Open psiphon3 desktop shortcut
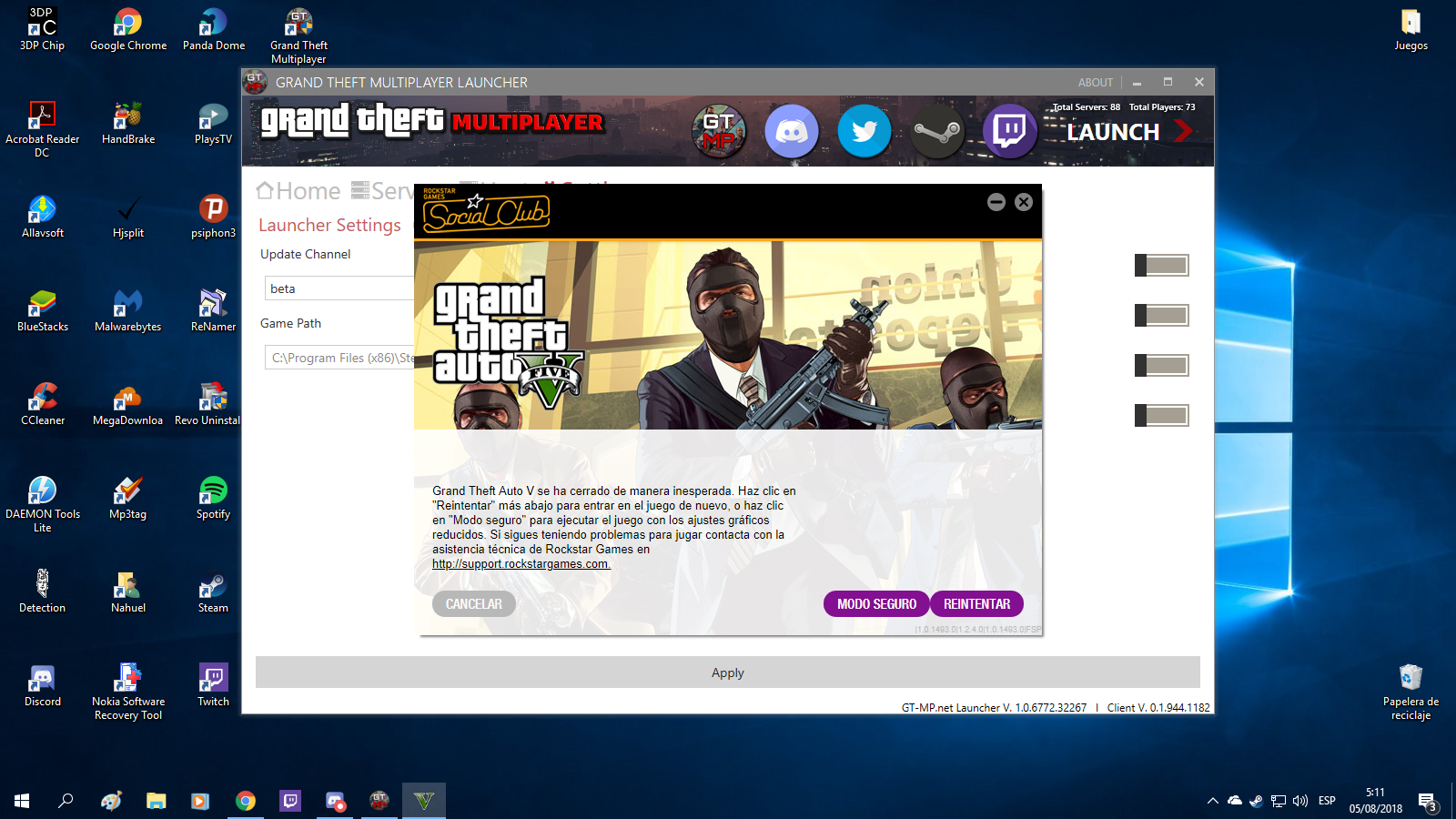The height and width of the screenshot is (819, 1456). 214,217
